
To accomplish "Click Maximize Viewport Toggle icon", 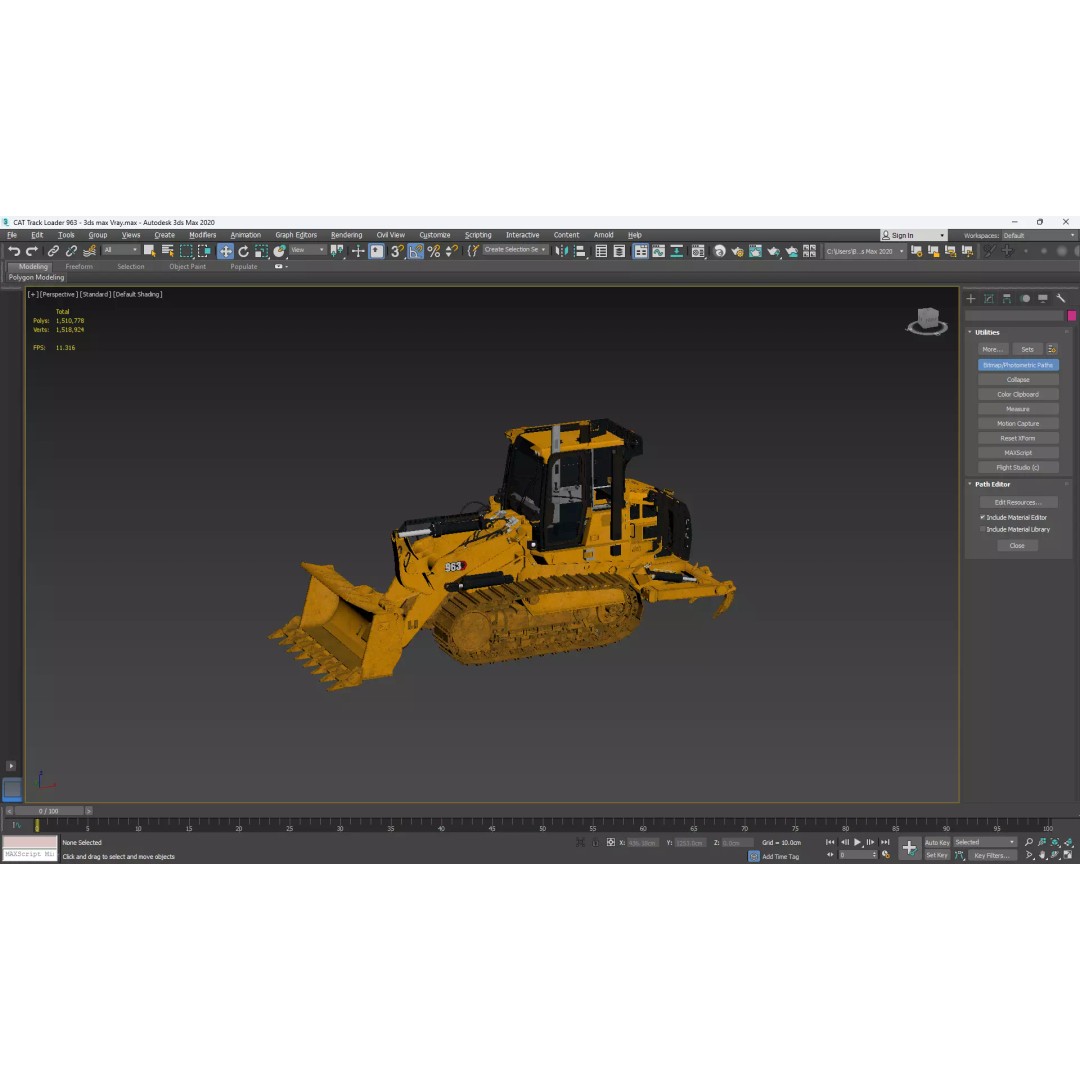I will click(x=1068, y=855).
